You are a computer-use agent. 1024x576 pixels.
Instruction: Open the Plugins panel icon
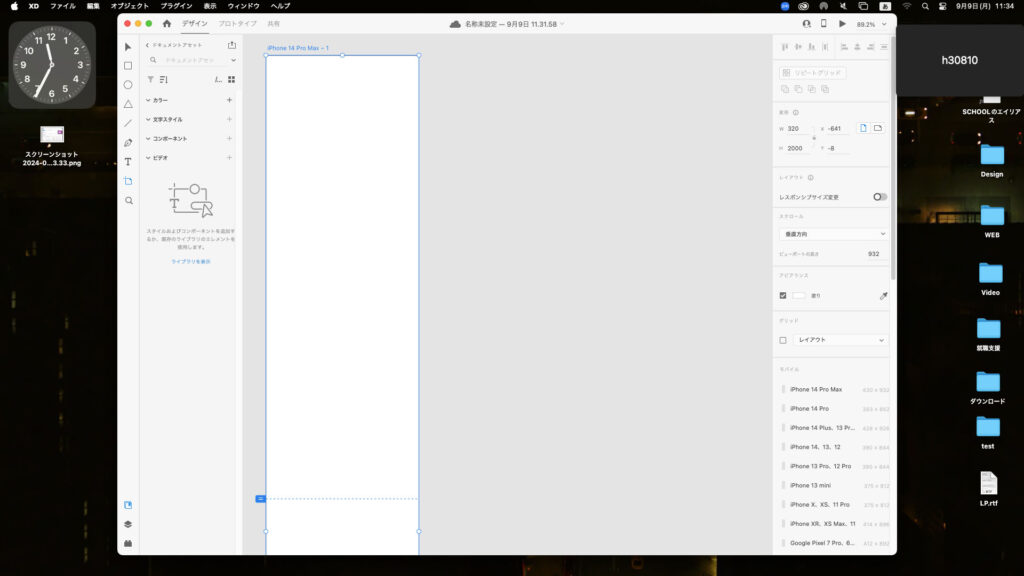pyautogui.click(x=128, y=543)
